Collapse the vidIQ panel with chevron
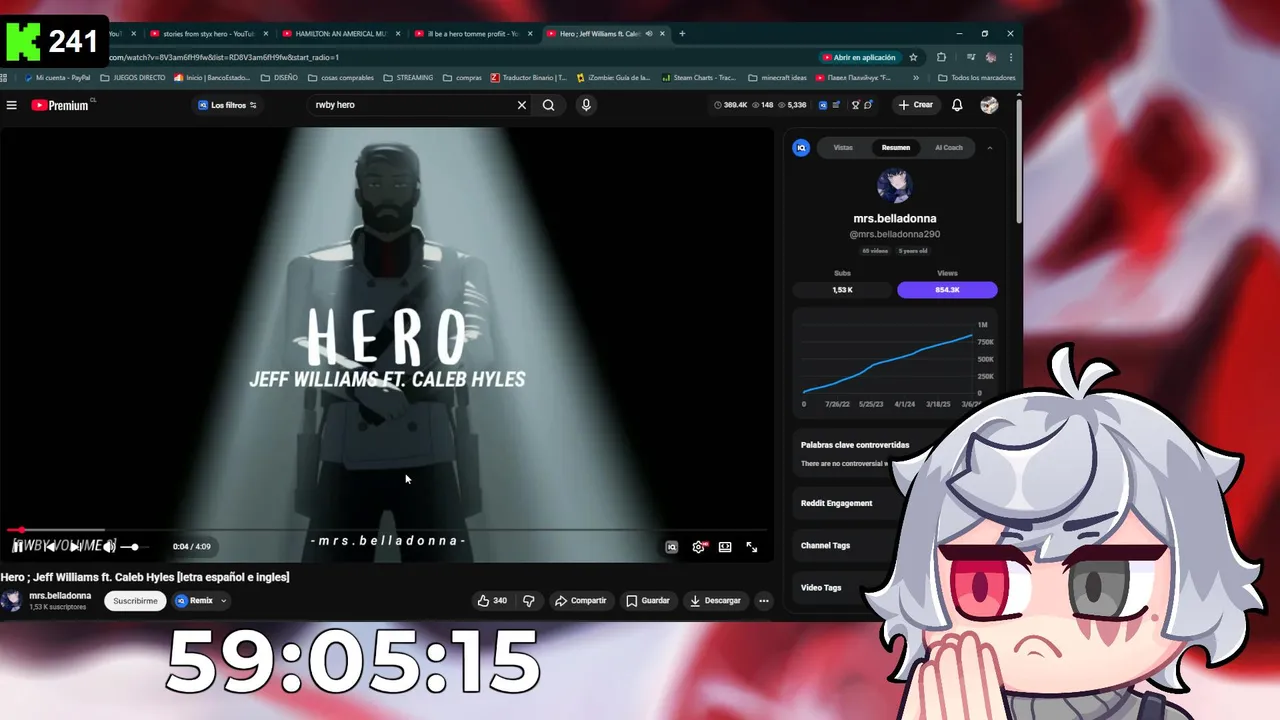 (990, 148)
